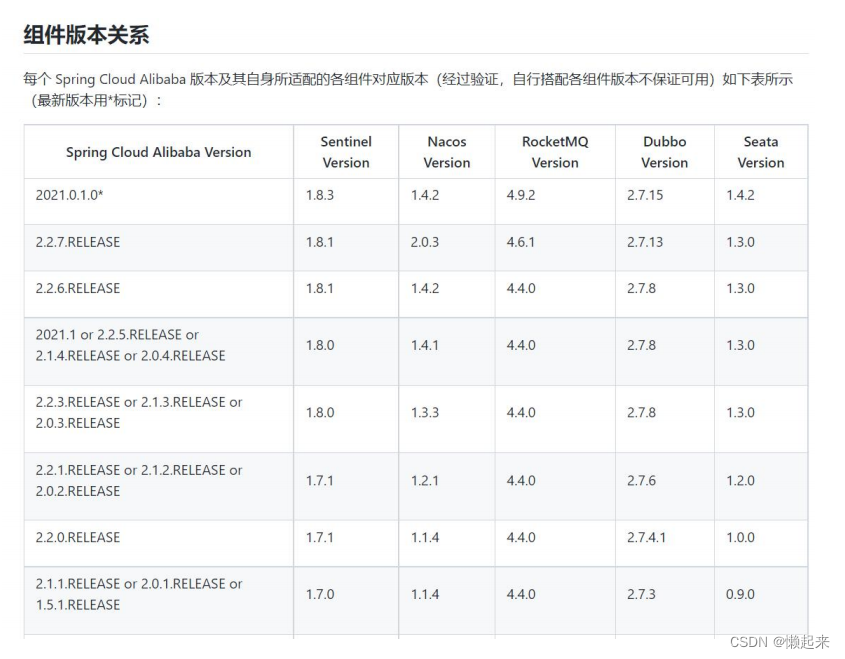
Task: Click Dubbo value 2.7.6
Action: (641, 480)
